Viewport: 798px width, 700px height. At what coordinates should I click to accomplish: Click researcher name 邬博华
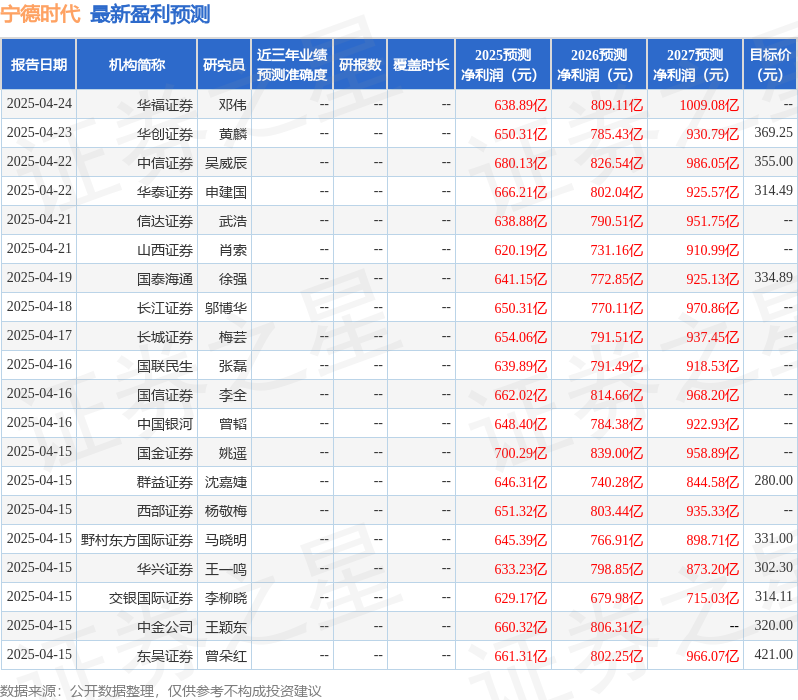pos(226,308)
